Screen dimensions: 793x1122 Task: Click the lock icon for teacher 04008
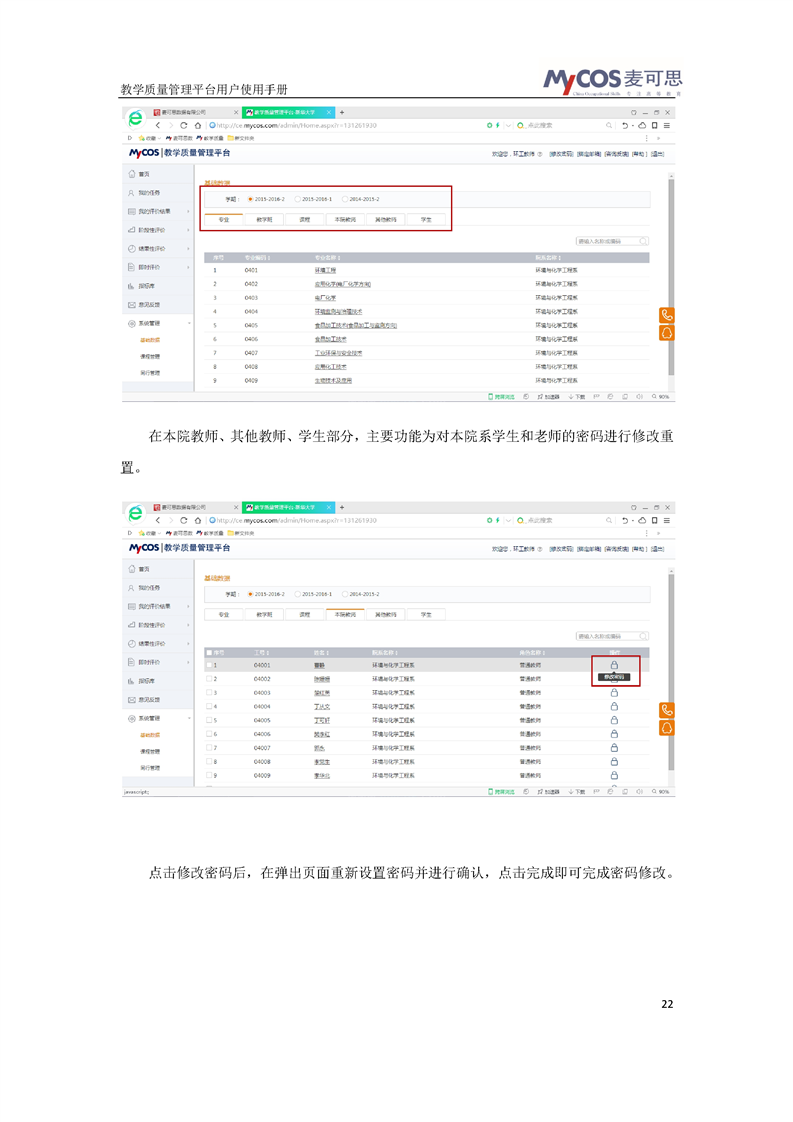pos(614,761)
